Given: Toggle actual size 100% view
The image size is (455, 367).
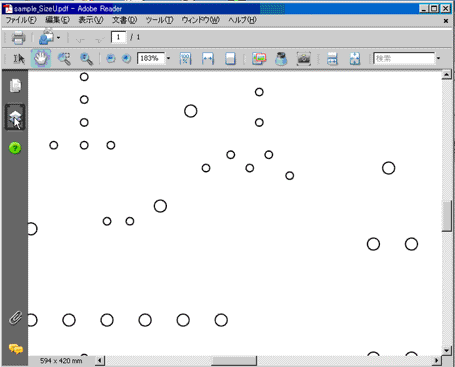Looking at the screenshot, I should pyautogui.click(x=185, y=59).
